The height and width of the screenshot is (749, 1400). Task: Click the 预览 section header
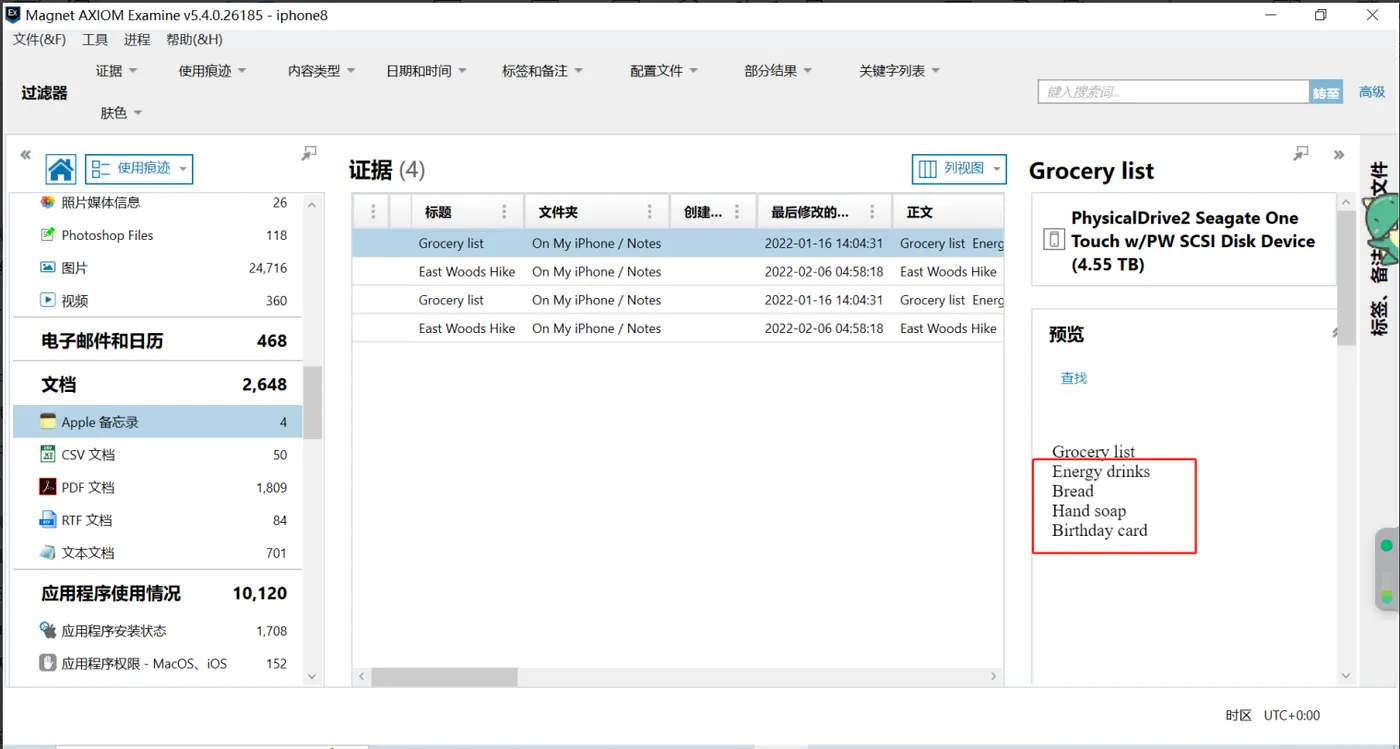pyautogui.click(x=1066, y=334)
